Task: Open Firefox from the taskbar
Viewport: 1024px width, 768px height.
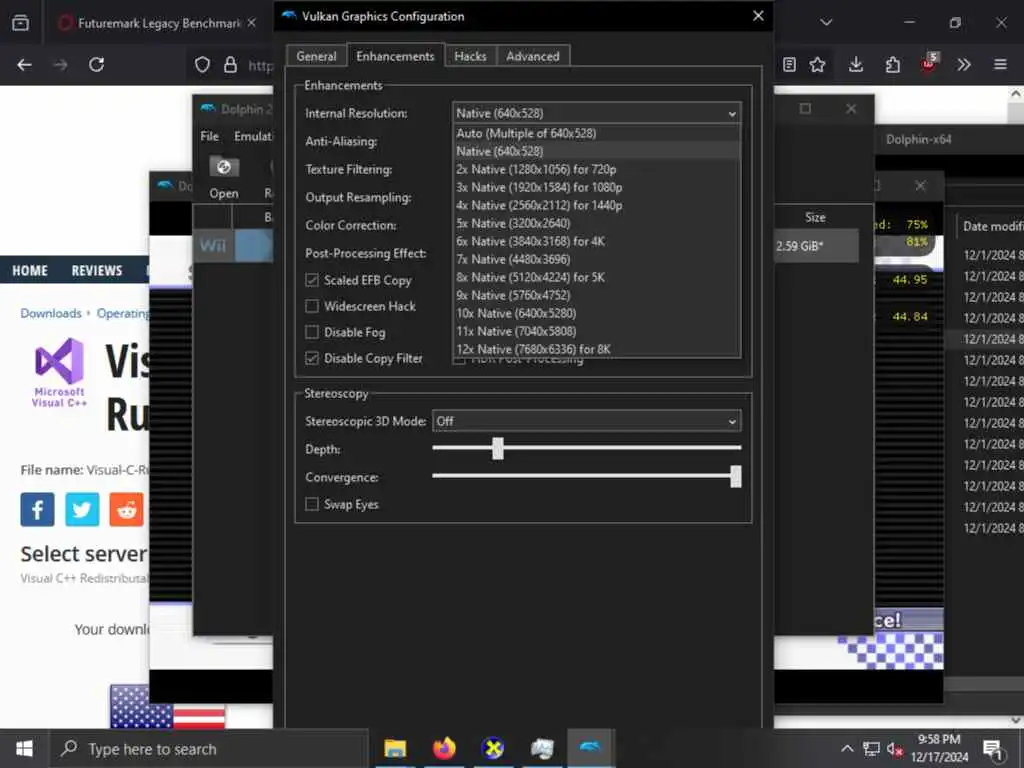Action: click(444, 748)
